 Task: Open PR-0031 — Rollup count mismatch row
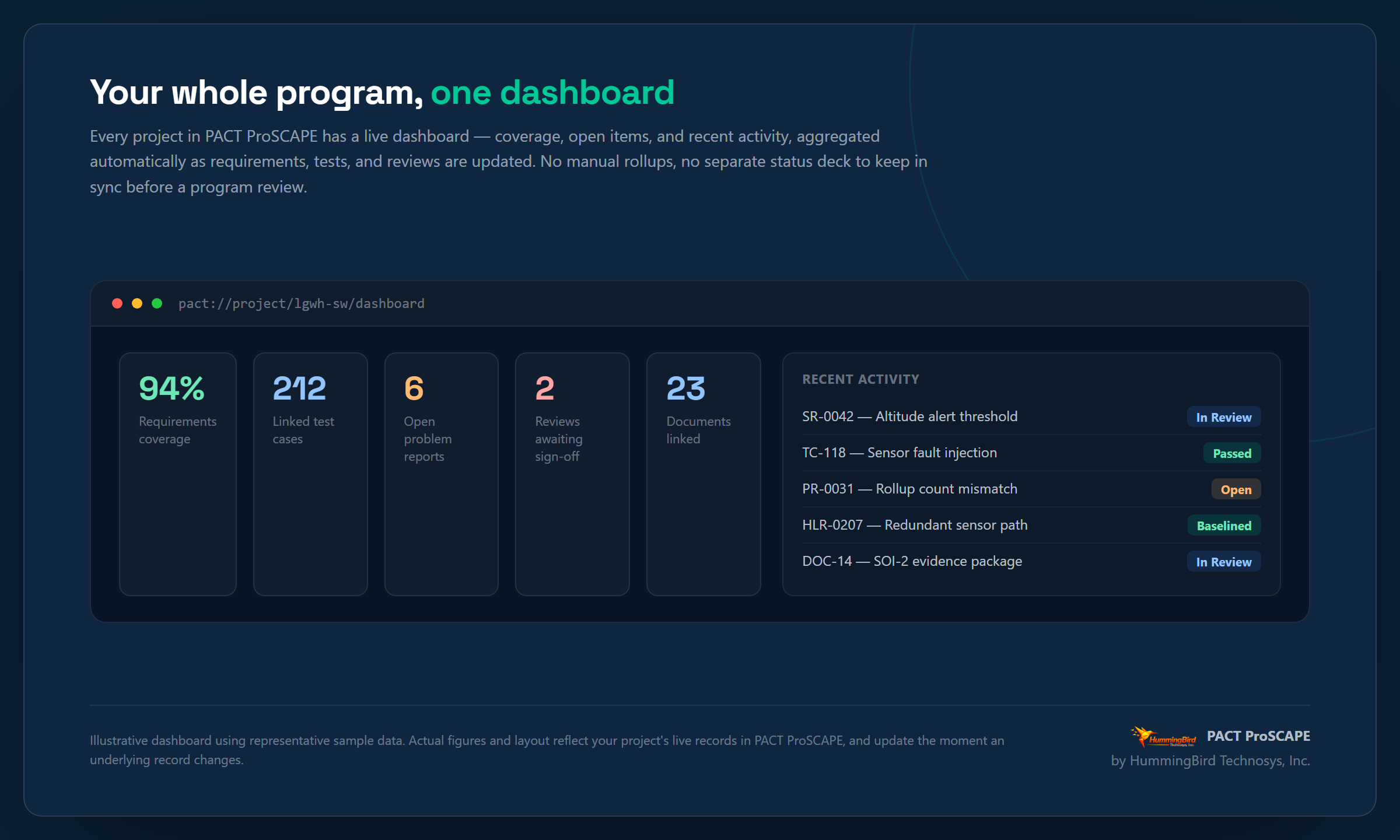tap(1031, 489)
